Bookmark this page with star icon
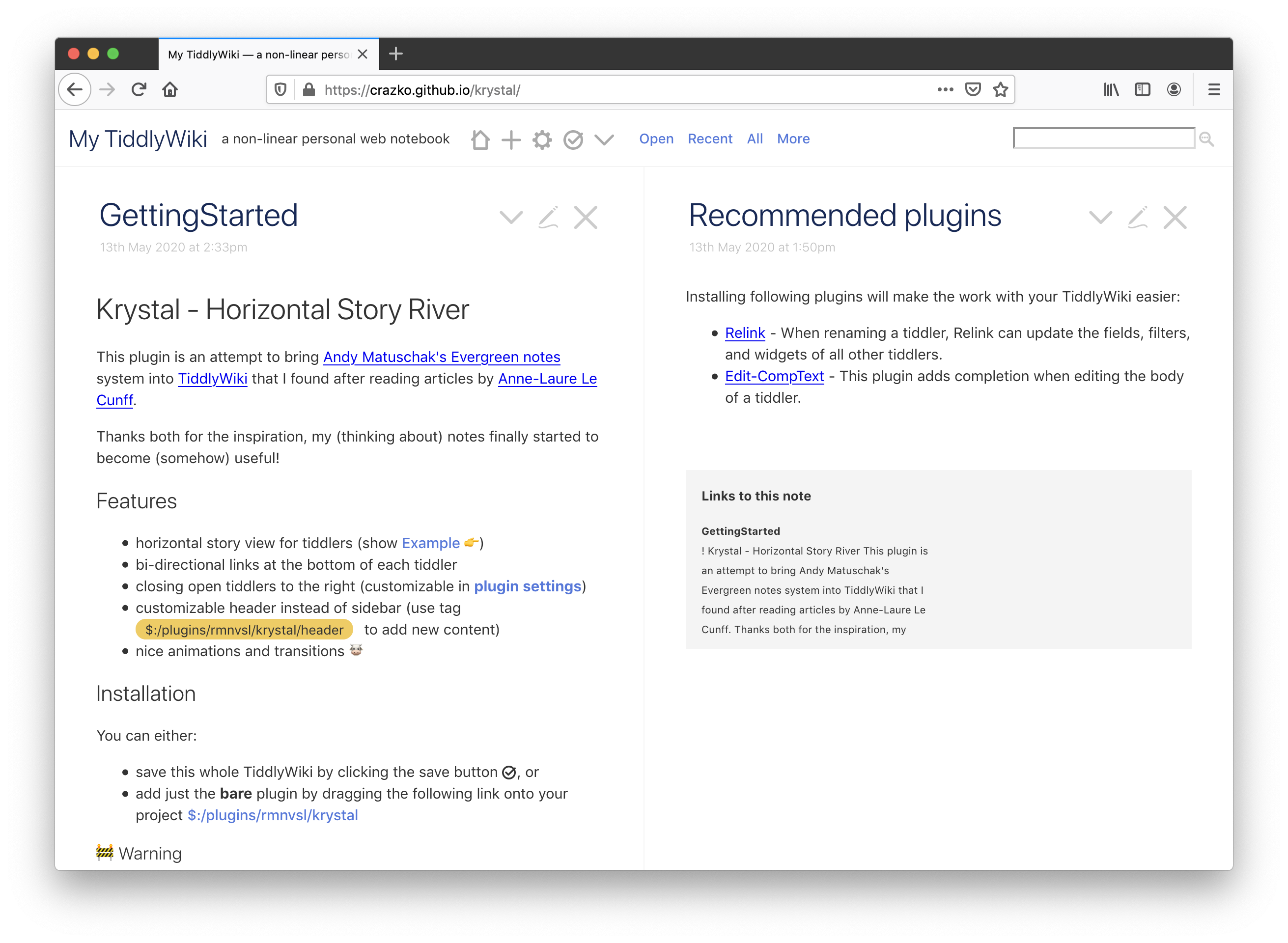This screenshot has width=1288, height=943. [x=1000, y=89]
